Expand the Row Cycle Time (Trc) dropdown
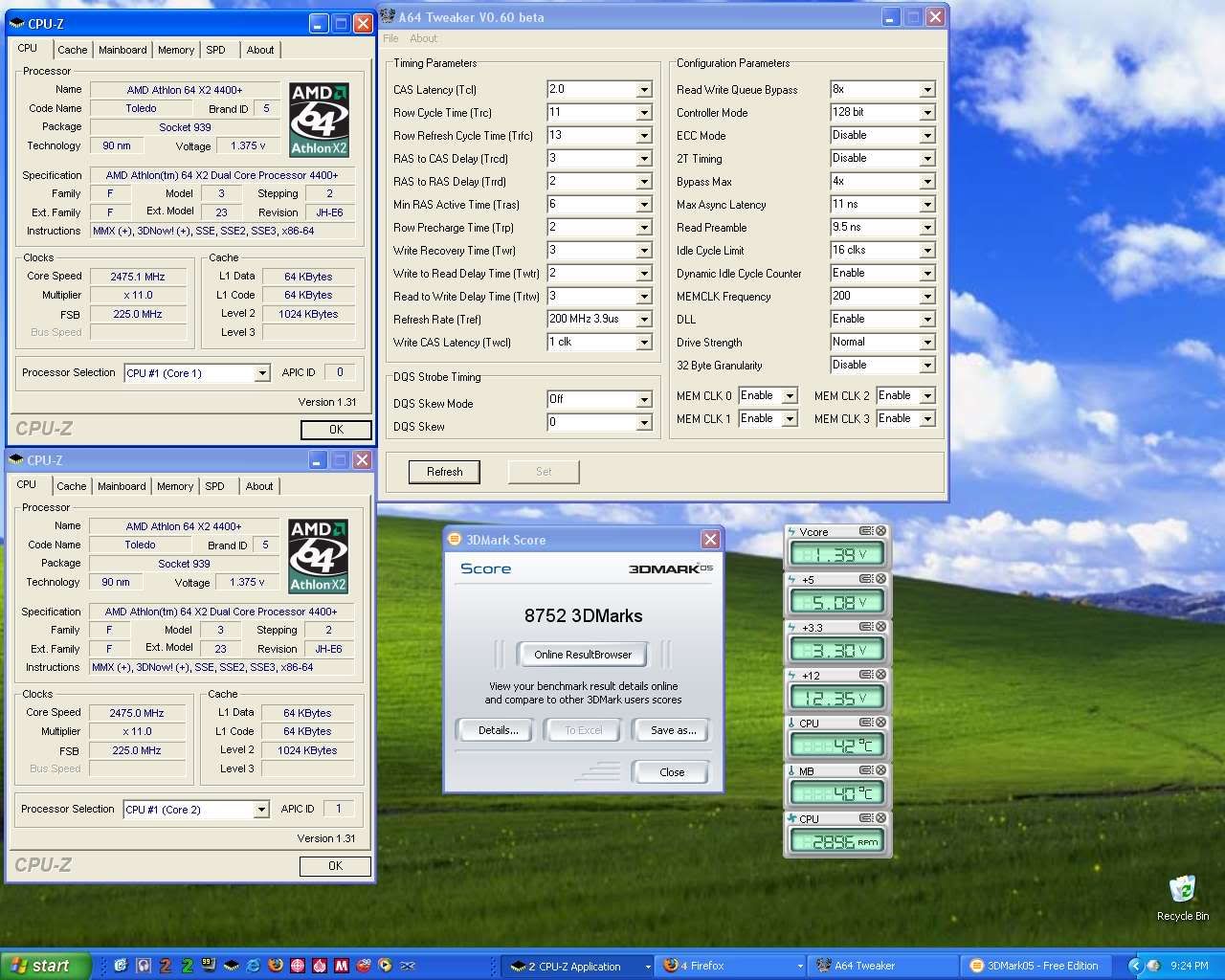Viewport: 1225px width, 980px height. pos(644,113)
